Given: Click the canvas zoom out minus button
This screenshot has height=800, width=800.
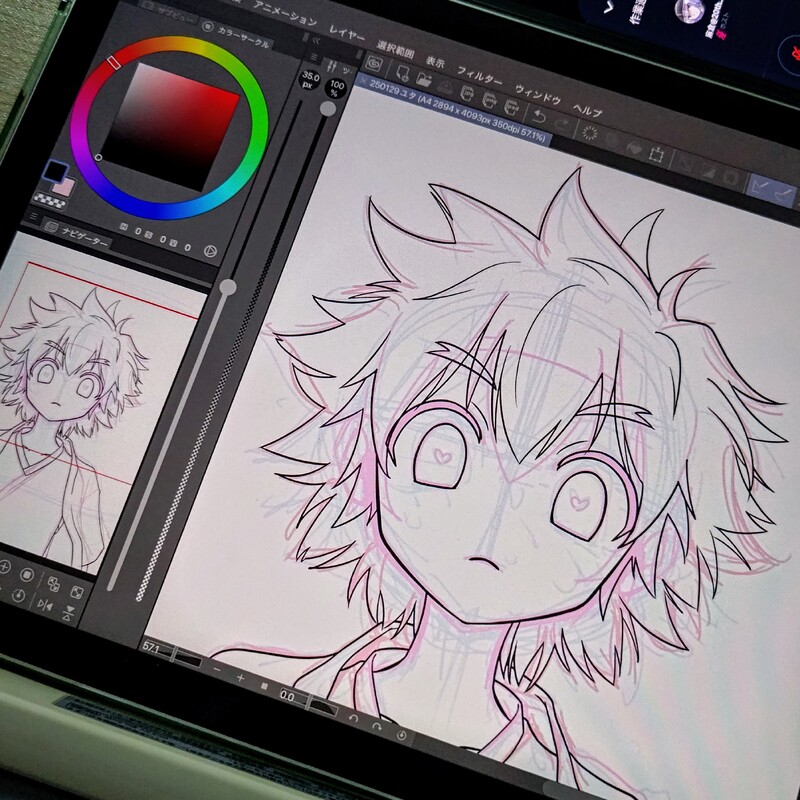Looking at the screenshot, I should (217, 669).
